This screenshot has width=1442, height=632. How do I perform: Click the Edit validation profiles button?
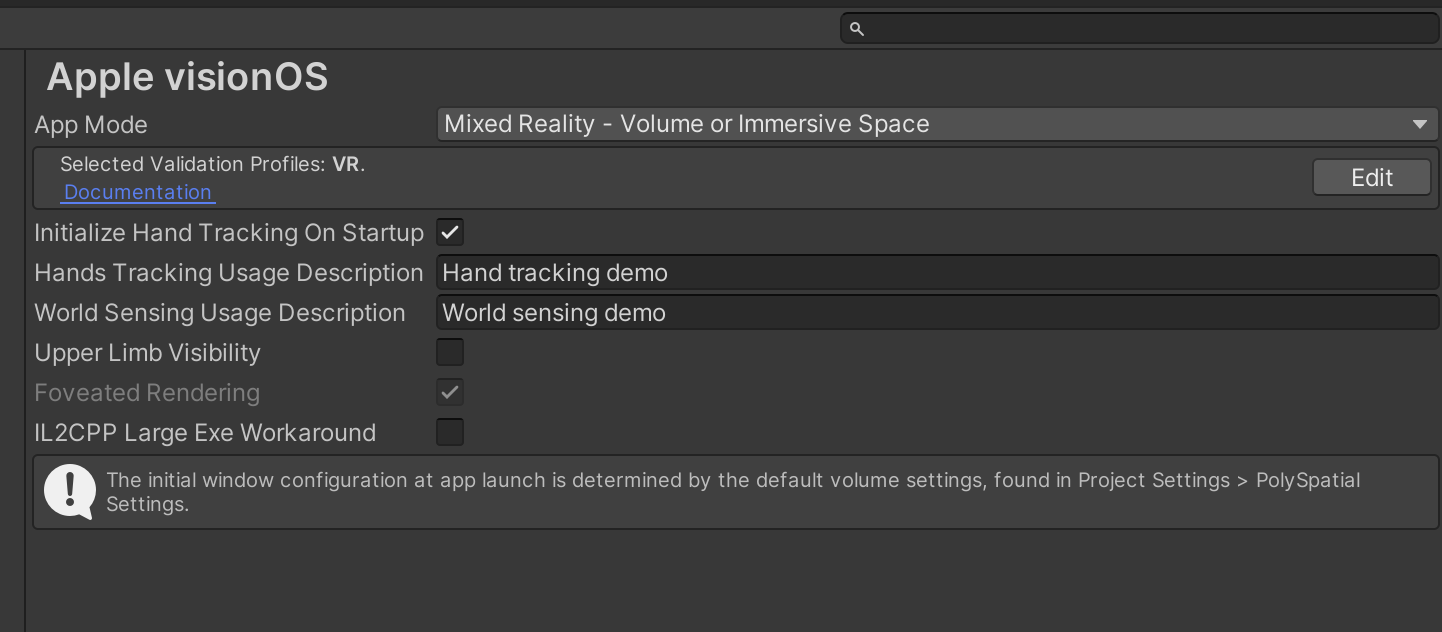coord(1371,177)
